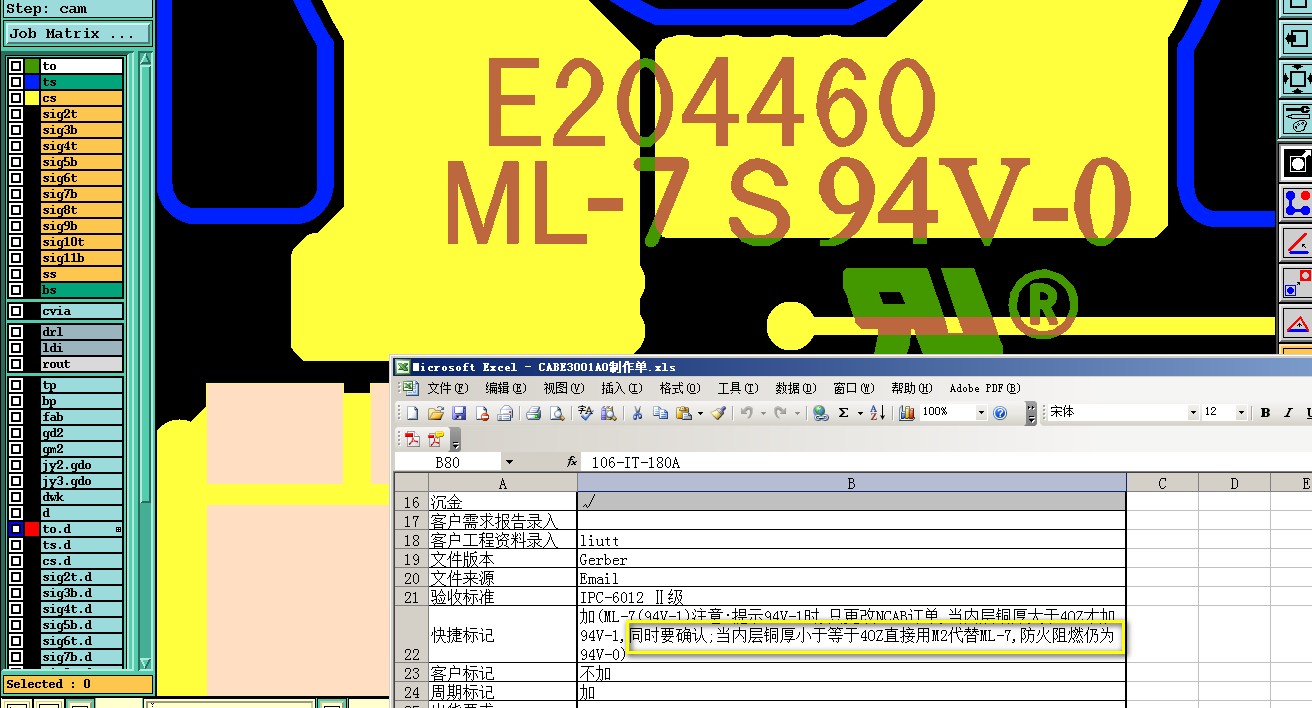
Task: Toggle the 'to.d' layer checkbox
Action: pyautogui.click(x=16, y=529)
